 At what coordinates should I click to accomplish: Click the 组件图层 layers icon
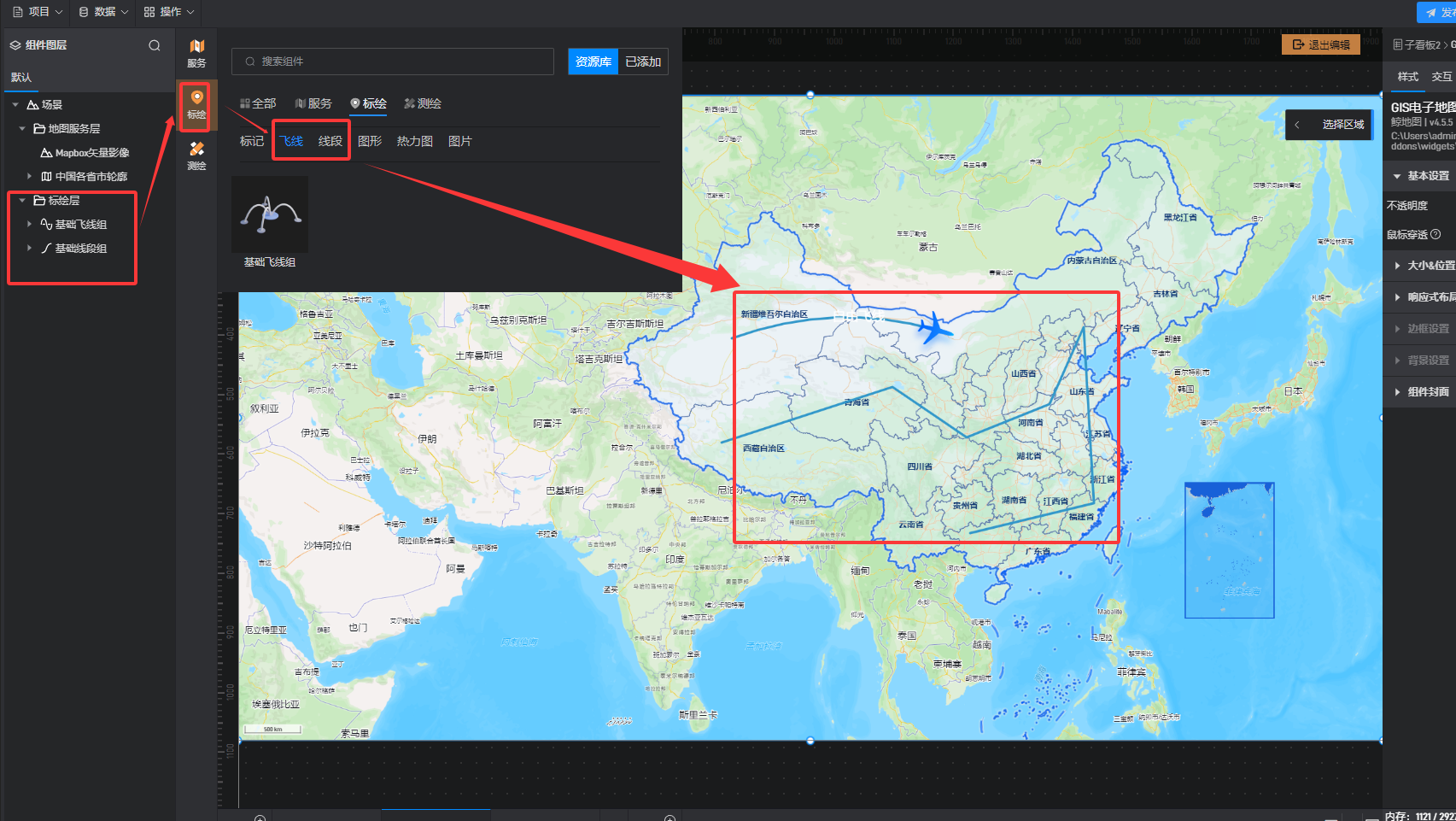[15, 45]
